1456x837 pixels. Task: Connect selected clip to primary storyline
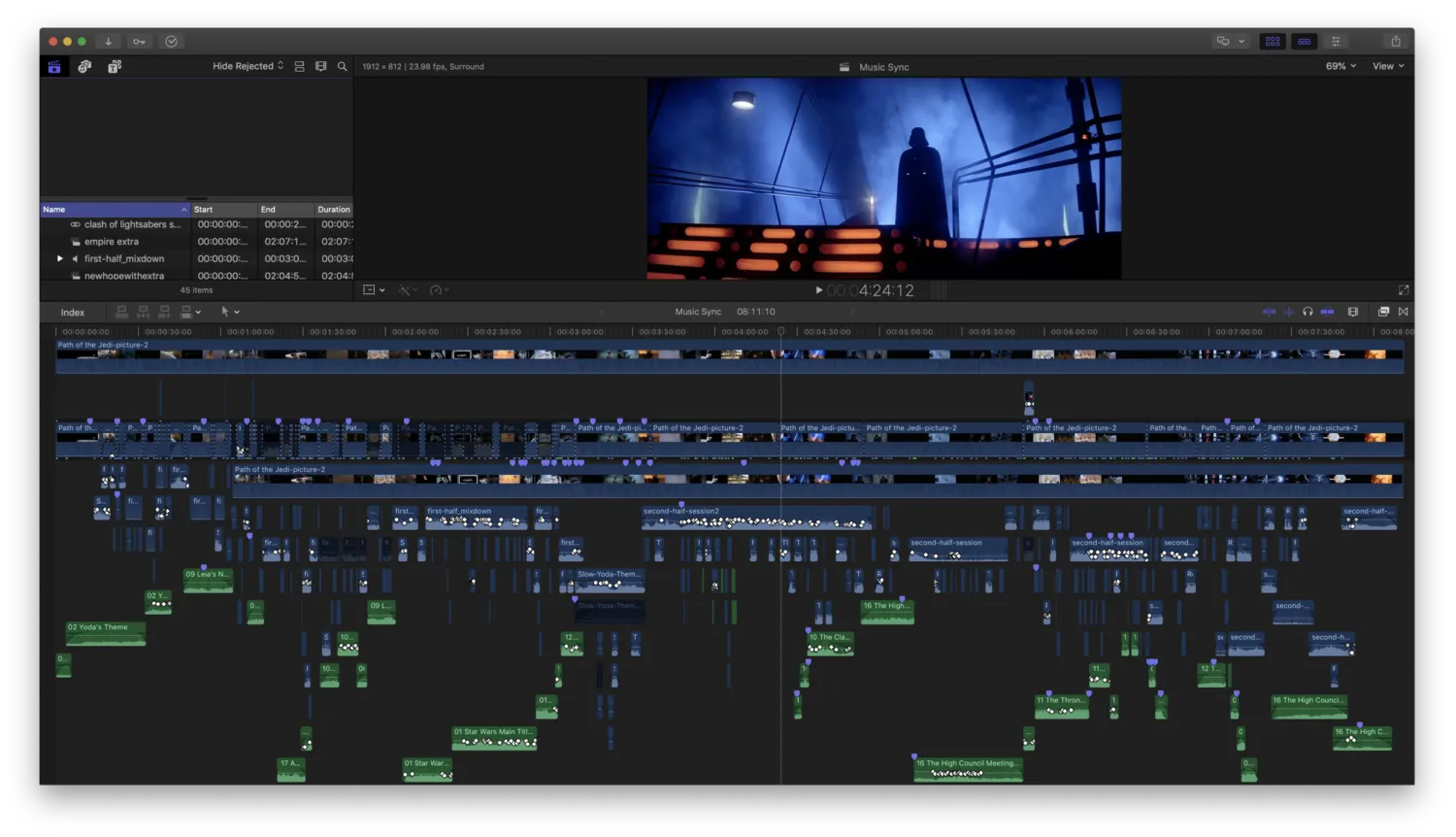(121, 312)
